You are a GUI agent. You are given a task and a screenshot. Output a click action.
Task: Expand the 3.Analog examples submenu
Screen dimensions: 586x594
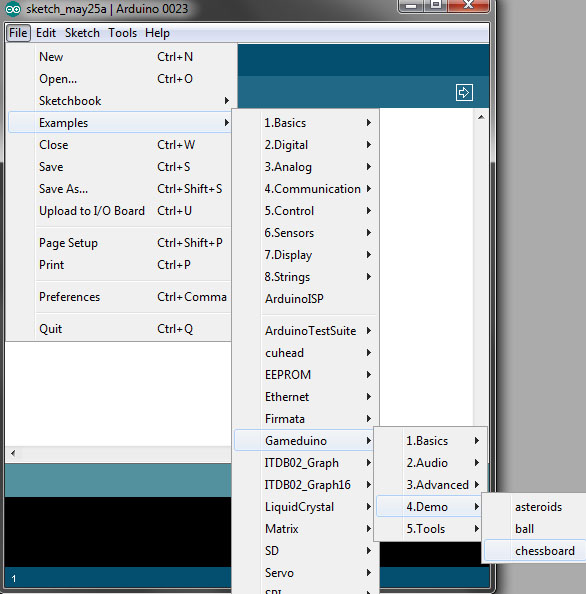tap(306, 167)
